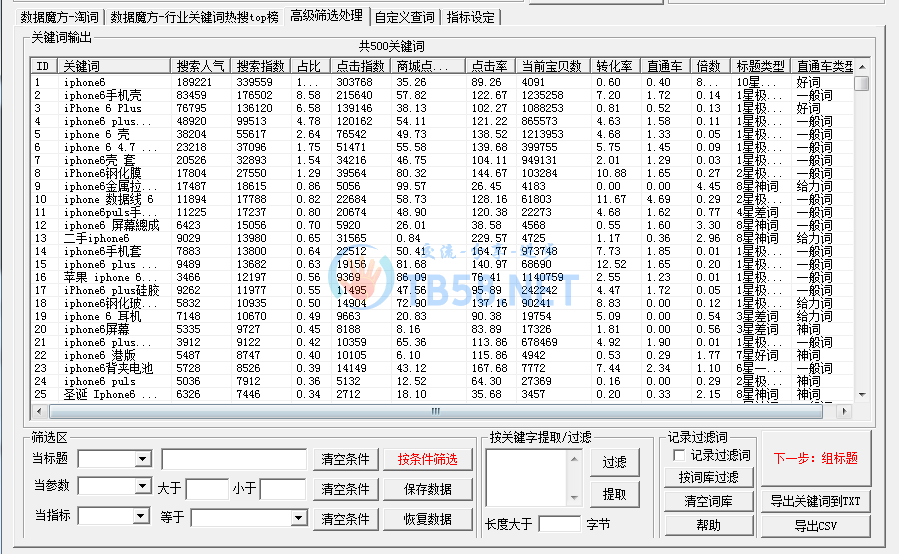Click the table's vertical scrollbar thumb
899x554 pixels.
tap(862, 83)
